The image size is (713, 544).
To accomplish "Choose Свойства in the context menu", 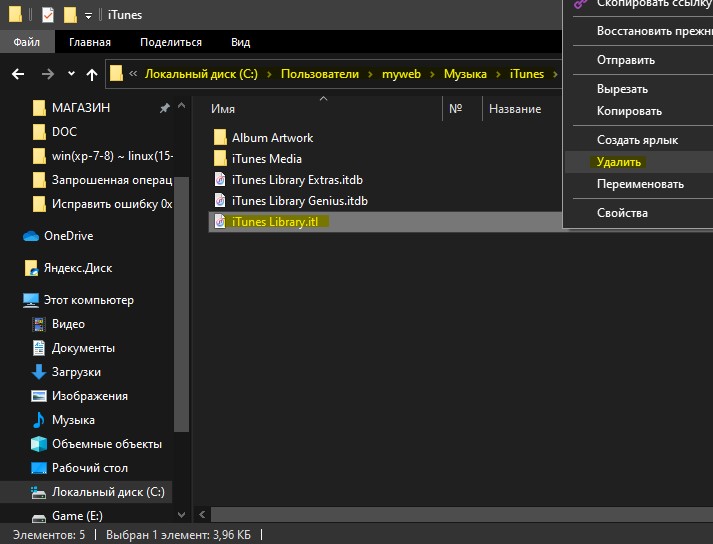I will click(622, 213).
